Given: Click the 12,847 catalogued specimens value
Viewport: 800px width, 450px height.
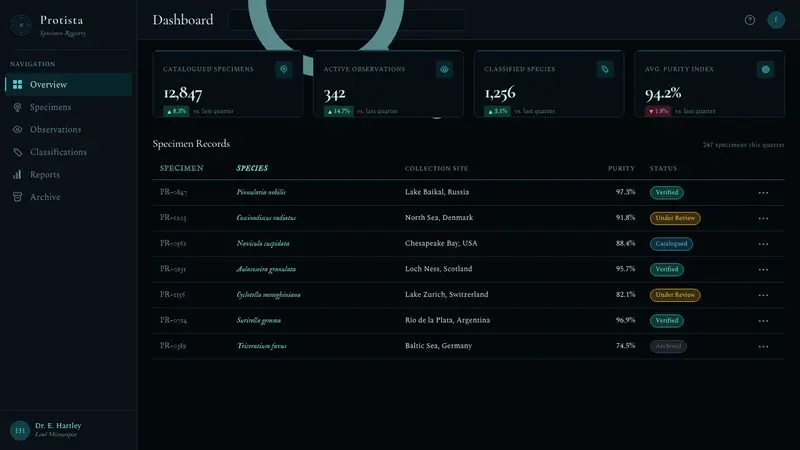Looking at the screenshot, I should [183, 93].
